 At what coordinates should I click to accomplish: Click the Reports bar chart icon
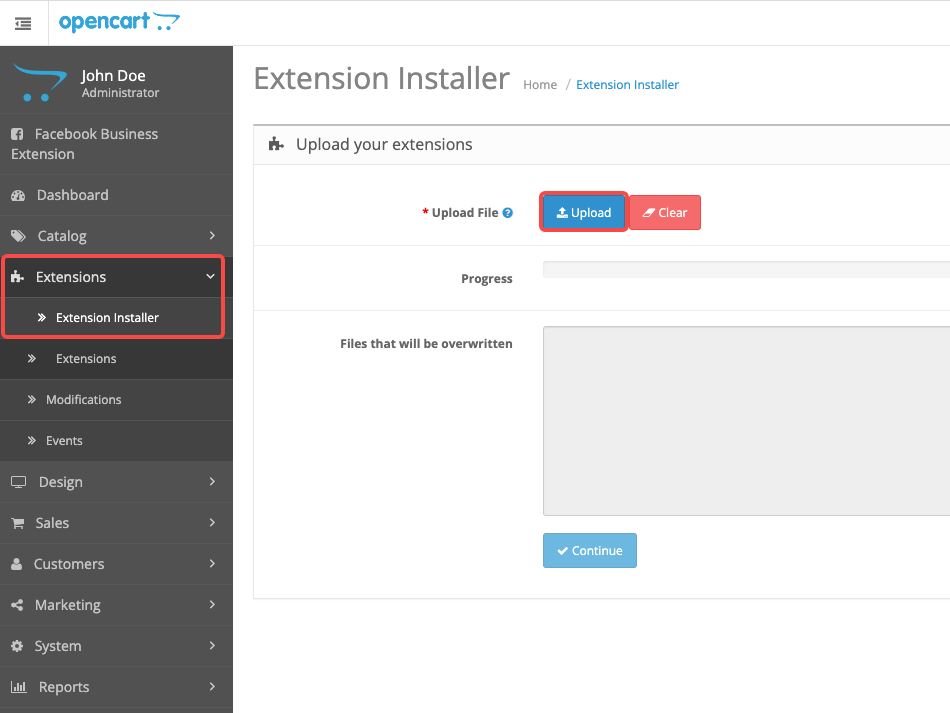click(x=19, y=687)
